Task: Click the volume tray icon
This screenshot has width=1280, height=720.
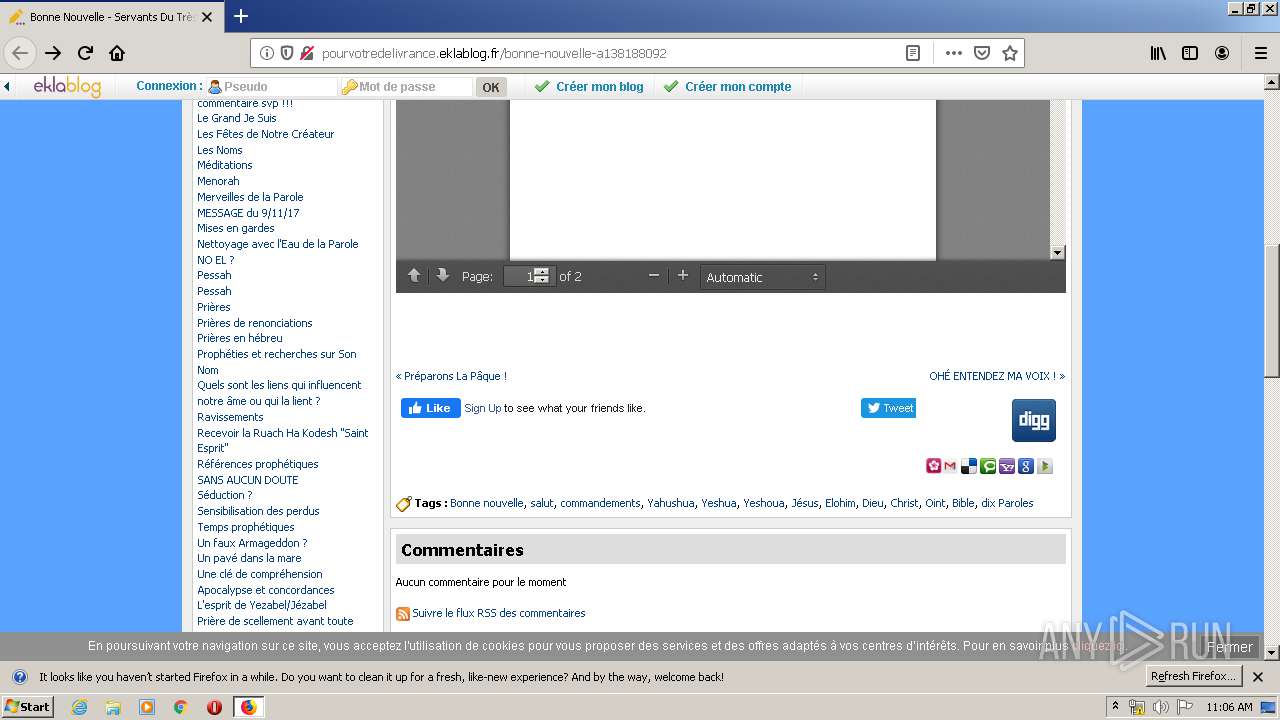Action: click(x=1161, y=707)
